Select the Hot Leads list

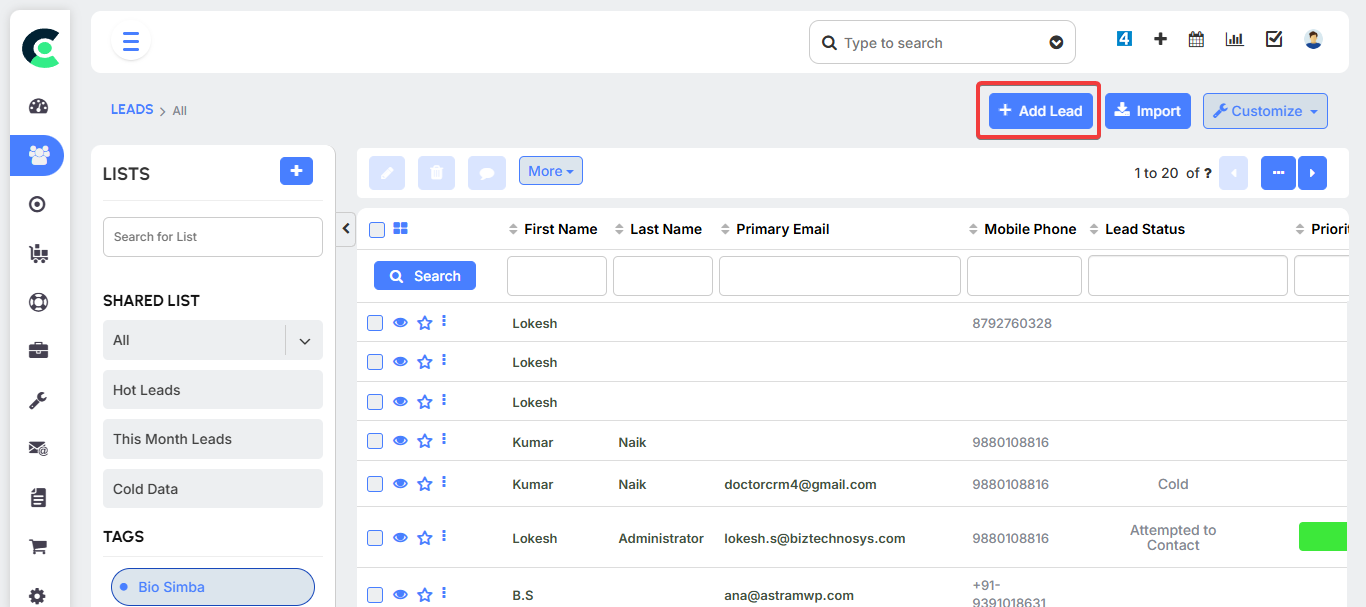click(212, 390)
